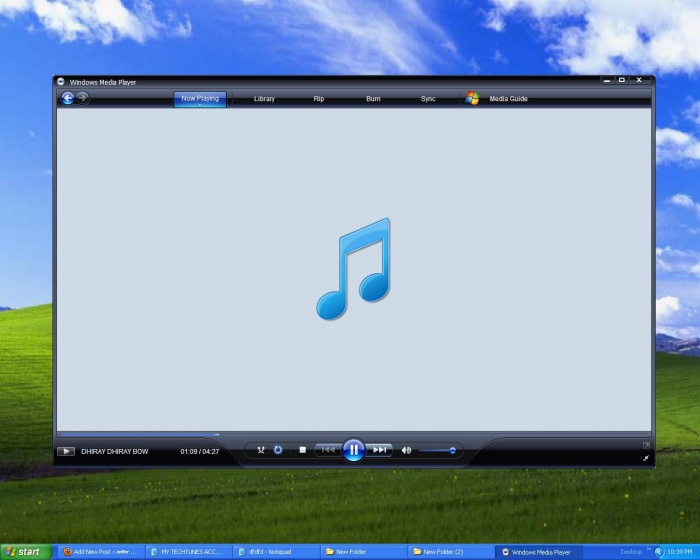Click the elapsed time 01:09 / 04:27

pyautogui.click(x=200, y=451)
